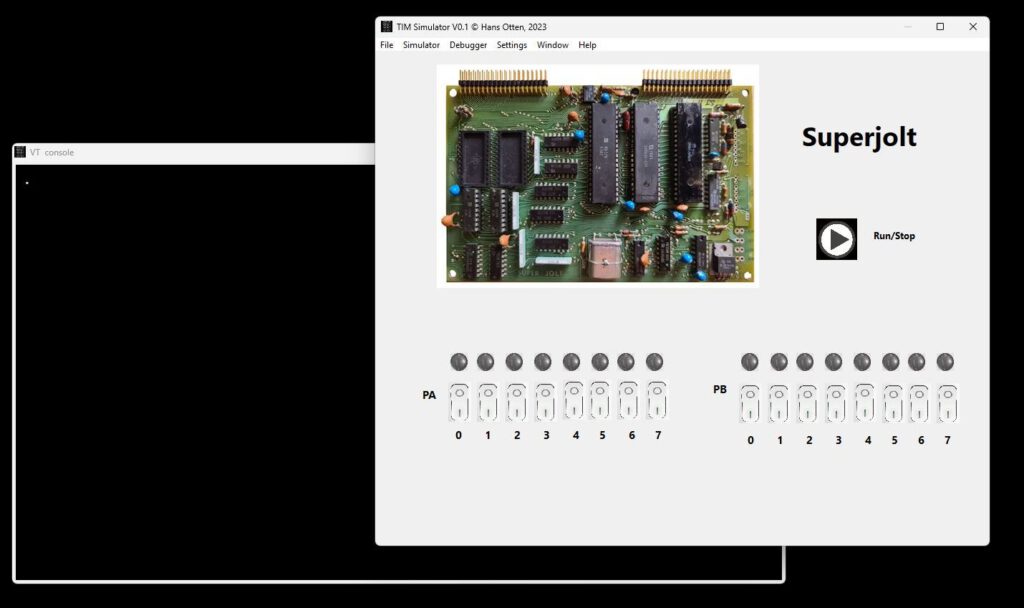Toggle PA switch 0
This screenshot has width=1024, height=608.
pos(459,401)
